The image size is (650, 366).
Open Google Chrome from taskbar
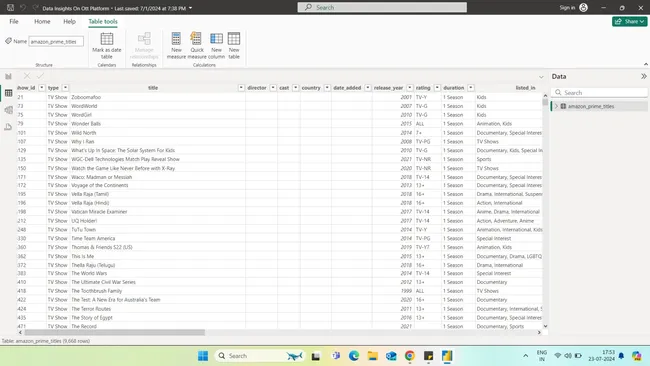click(x=410, y=356)
